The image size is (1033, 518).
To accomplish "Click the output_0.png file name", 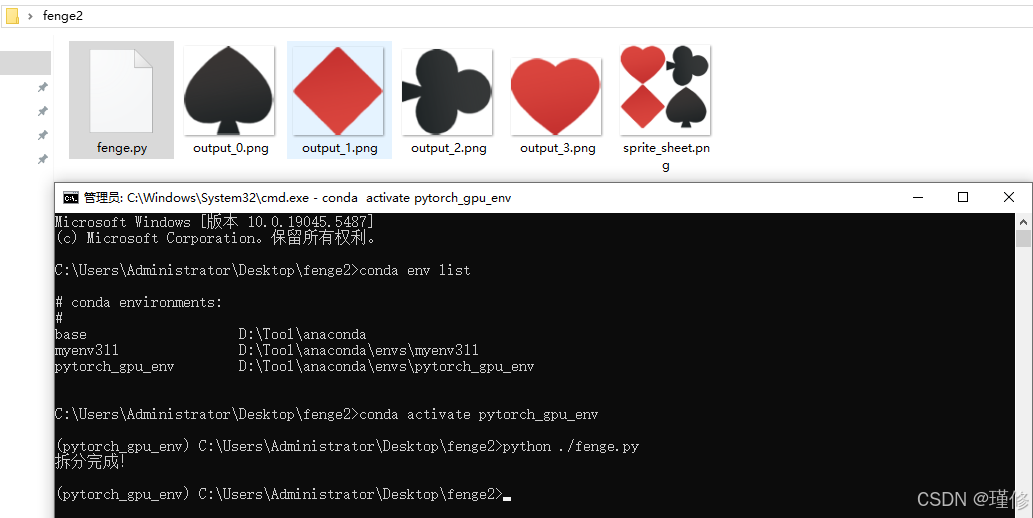I will point(231,148).
